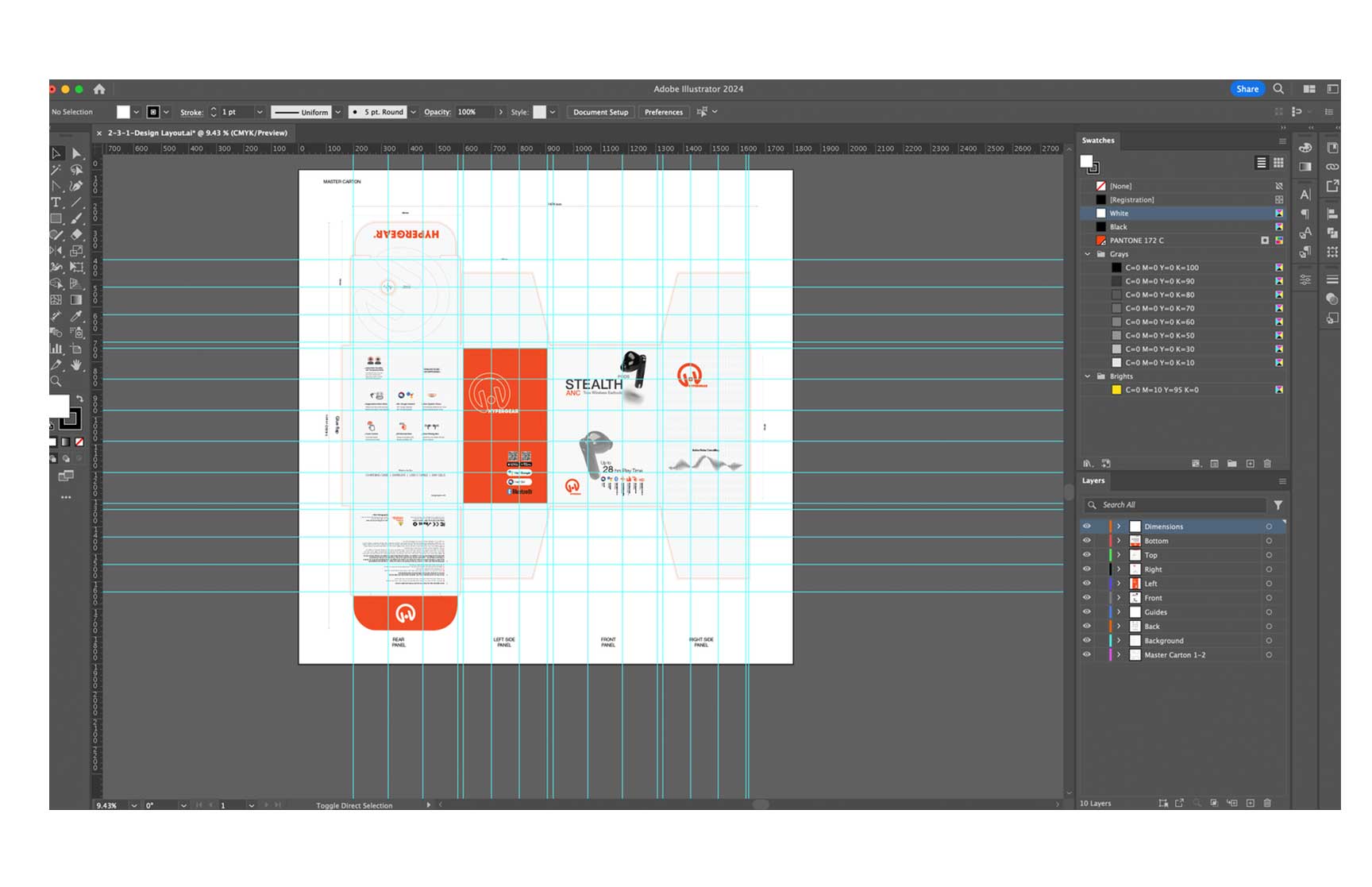Screen dimensions: 1372x887
Task: Expand the Front layer contents
Action: click(1120, 597)
